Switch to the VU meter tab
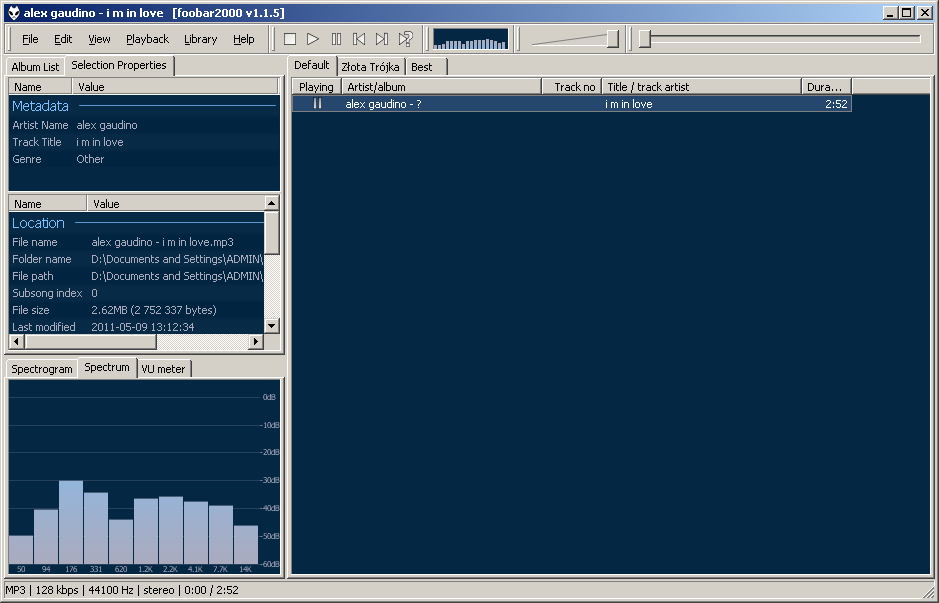The width and height of the screenshot is (939, 603). (163, 369)
